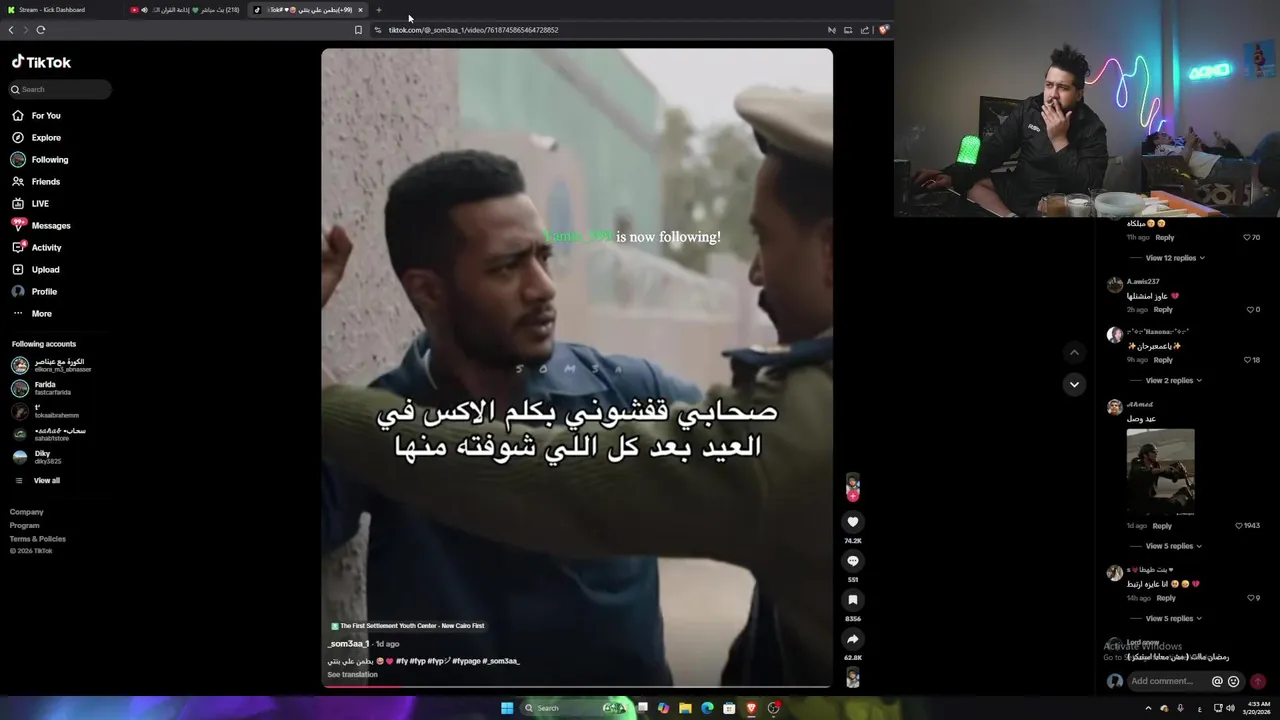
Task: Like the comment with 1943 likes
Action: (1239, 526)
